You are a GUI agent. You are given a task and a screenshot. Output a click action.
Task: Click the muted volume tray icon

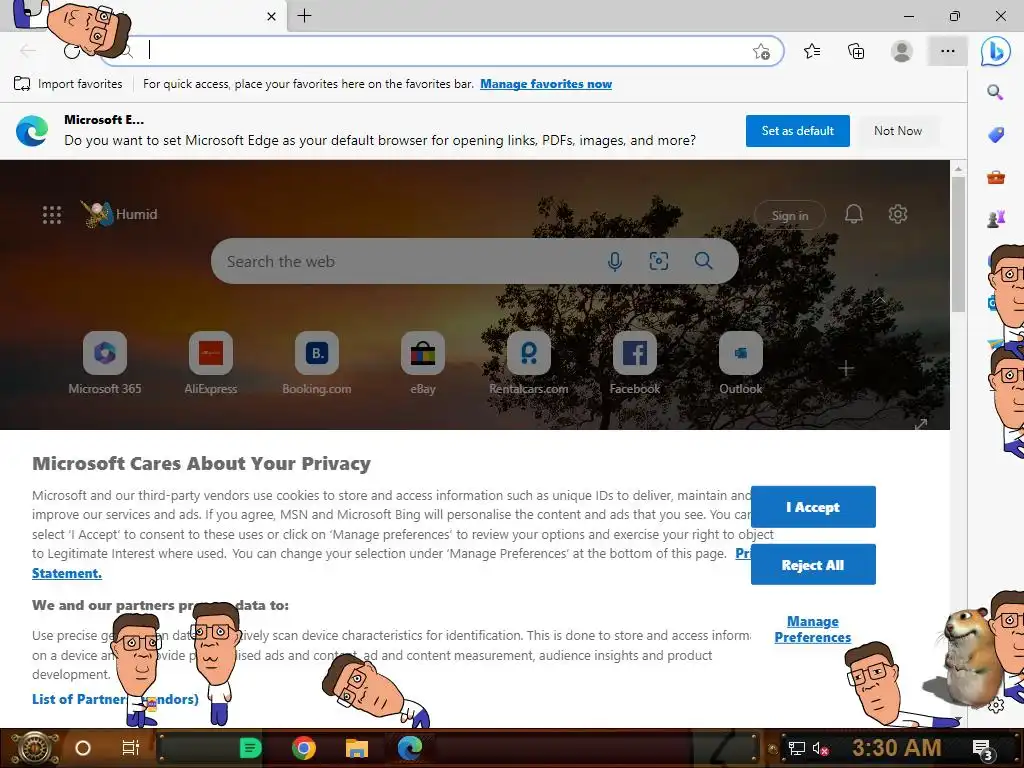click(x=820, y=748)
